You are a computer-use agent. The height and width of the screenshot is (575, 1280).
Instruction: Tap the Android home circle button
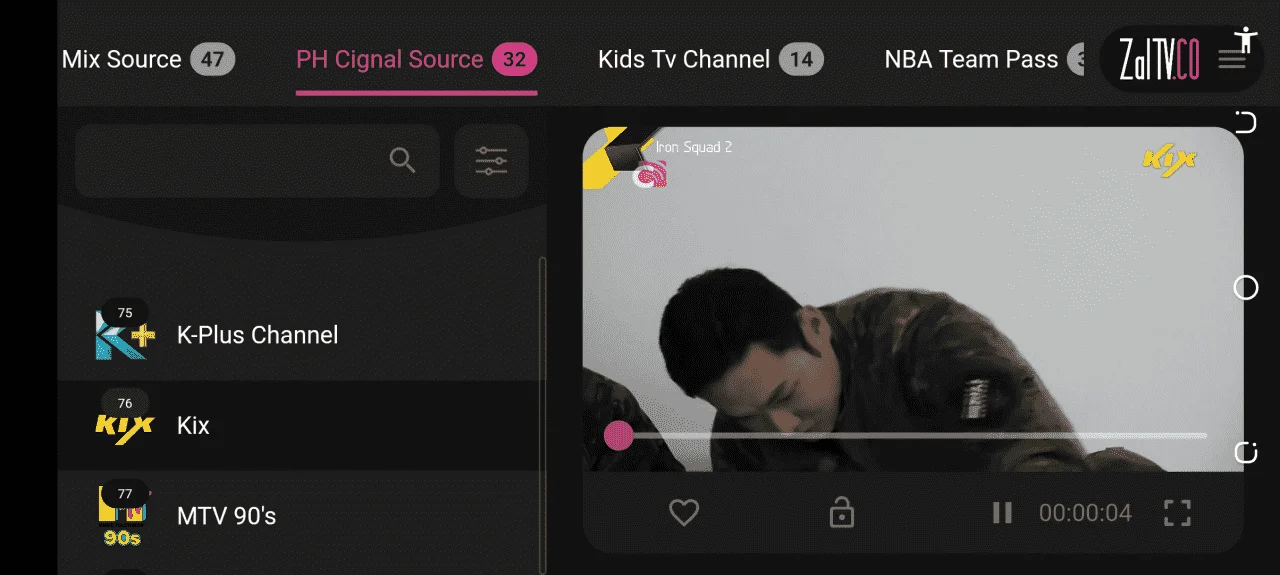1246,288
